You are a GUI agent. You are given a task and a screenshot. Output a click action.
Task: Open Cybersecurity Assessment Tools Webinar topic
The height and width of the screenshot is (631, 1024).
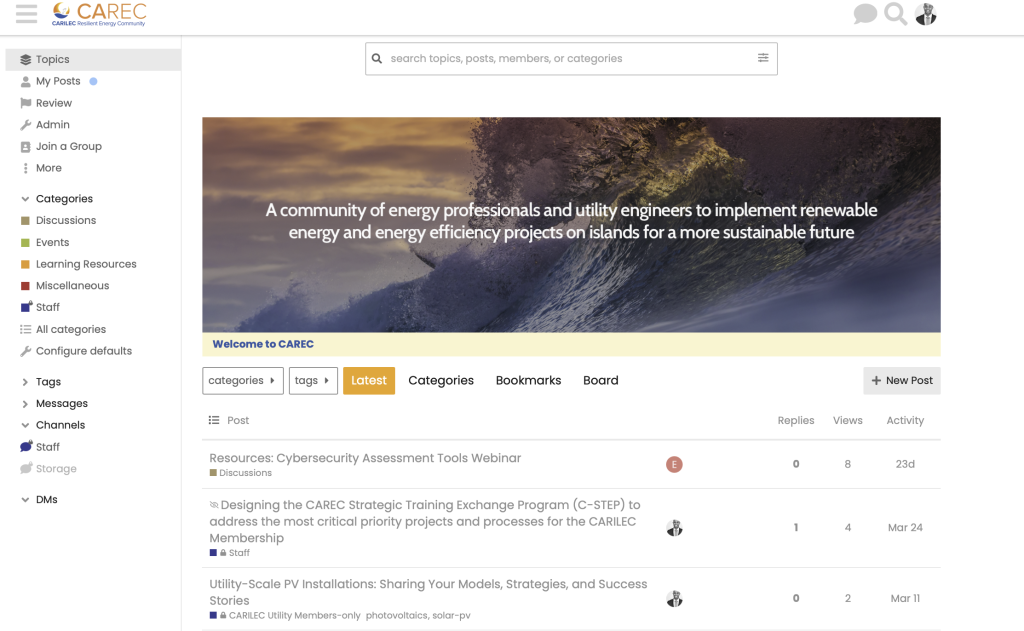365,458
